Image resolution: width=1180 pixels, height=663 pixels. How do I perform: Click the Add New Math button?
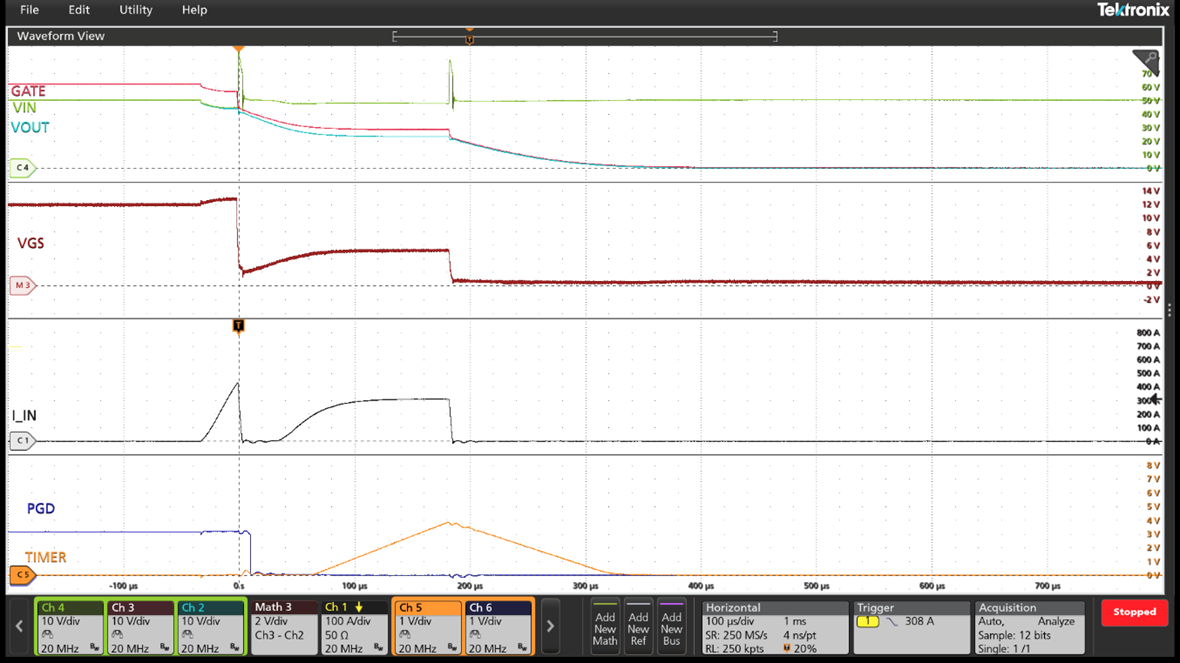(605, 627)
